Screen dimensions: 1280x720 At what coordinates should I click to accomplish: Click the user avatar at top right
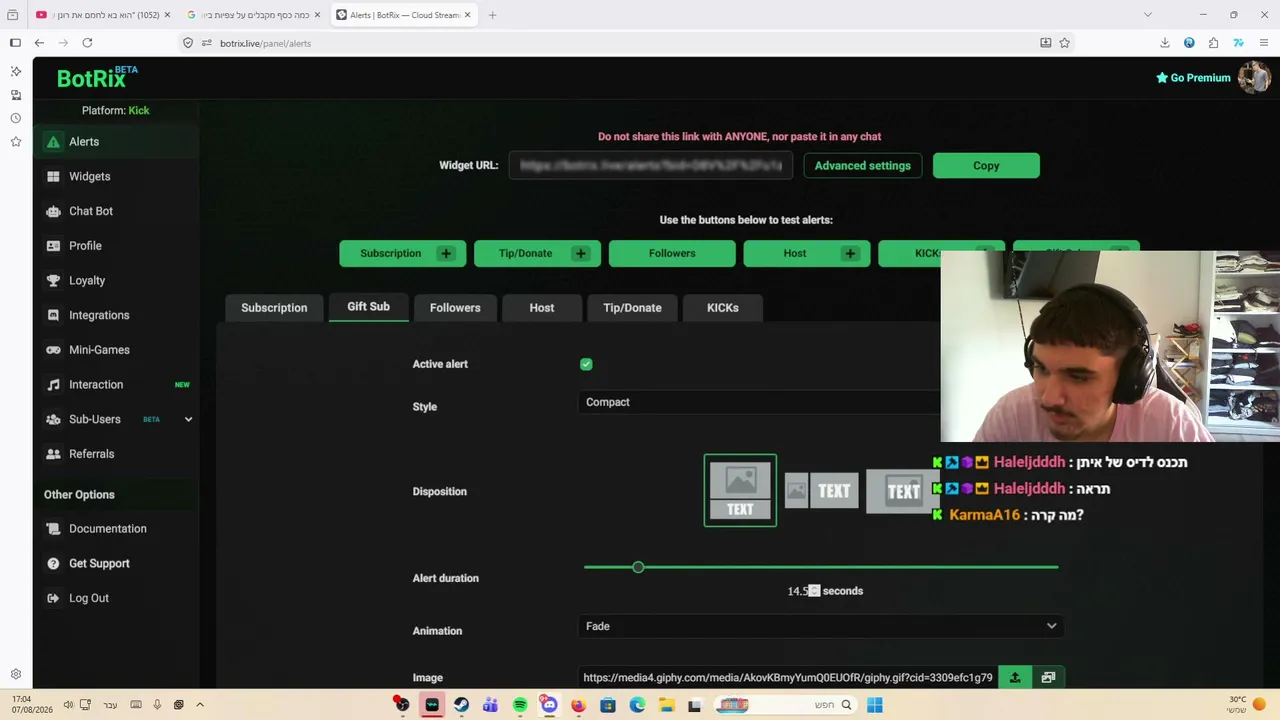point(1254,77)
